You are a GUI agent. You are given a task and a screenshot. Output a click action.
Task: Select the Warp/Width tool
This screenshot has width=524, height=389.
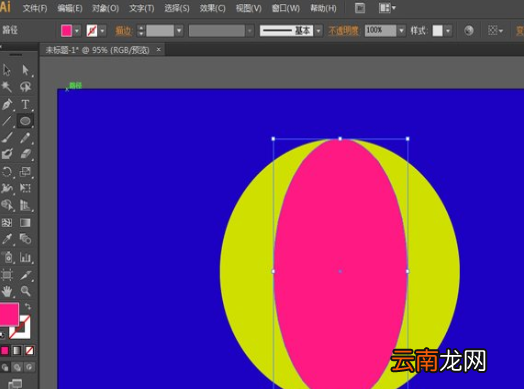tap(7, 188)
